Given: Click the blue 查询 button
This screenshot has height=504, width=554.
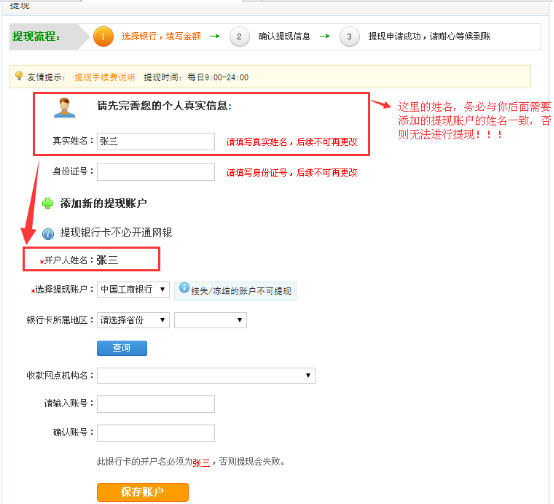Looking at the screenshot, I should 122,348.
